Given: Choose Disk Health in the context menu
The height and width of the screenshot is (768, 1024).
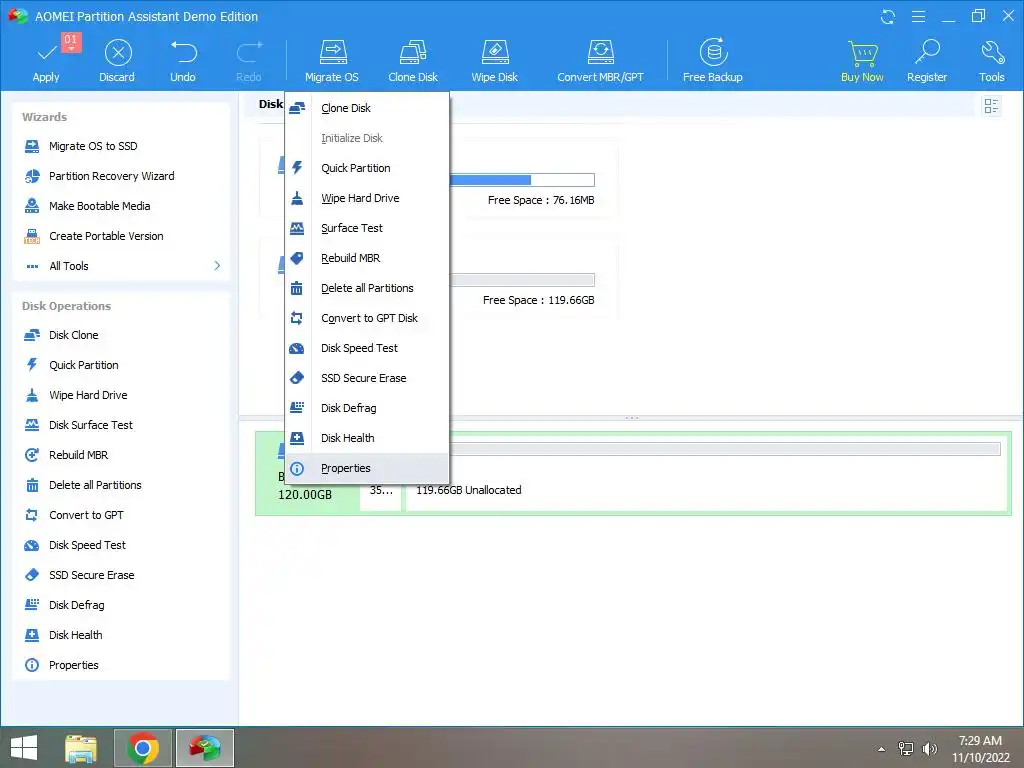Looking at the screenshot, I should coord(367,439).
